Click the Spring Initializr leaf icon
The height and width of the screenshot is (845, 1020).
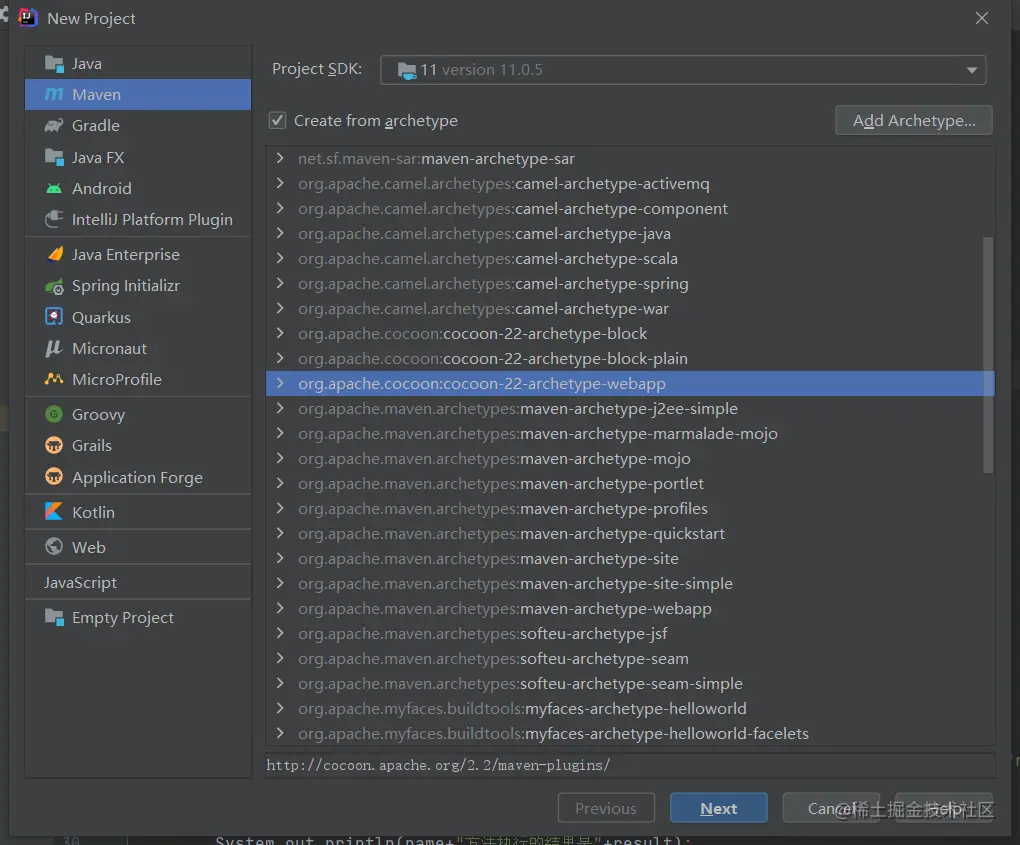[x=54, y=286]
